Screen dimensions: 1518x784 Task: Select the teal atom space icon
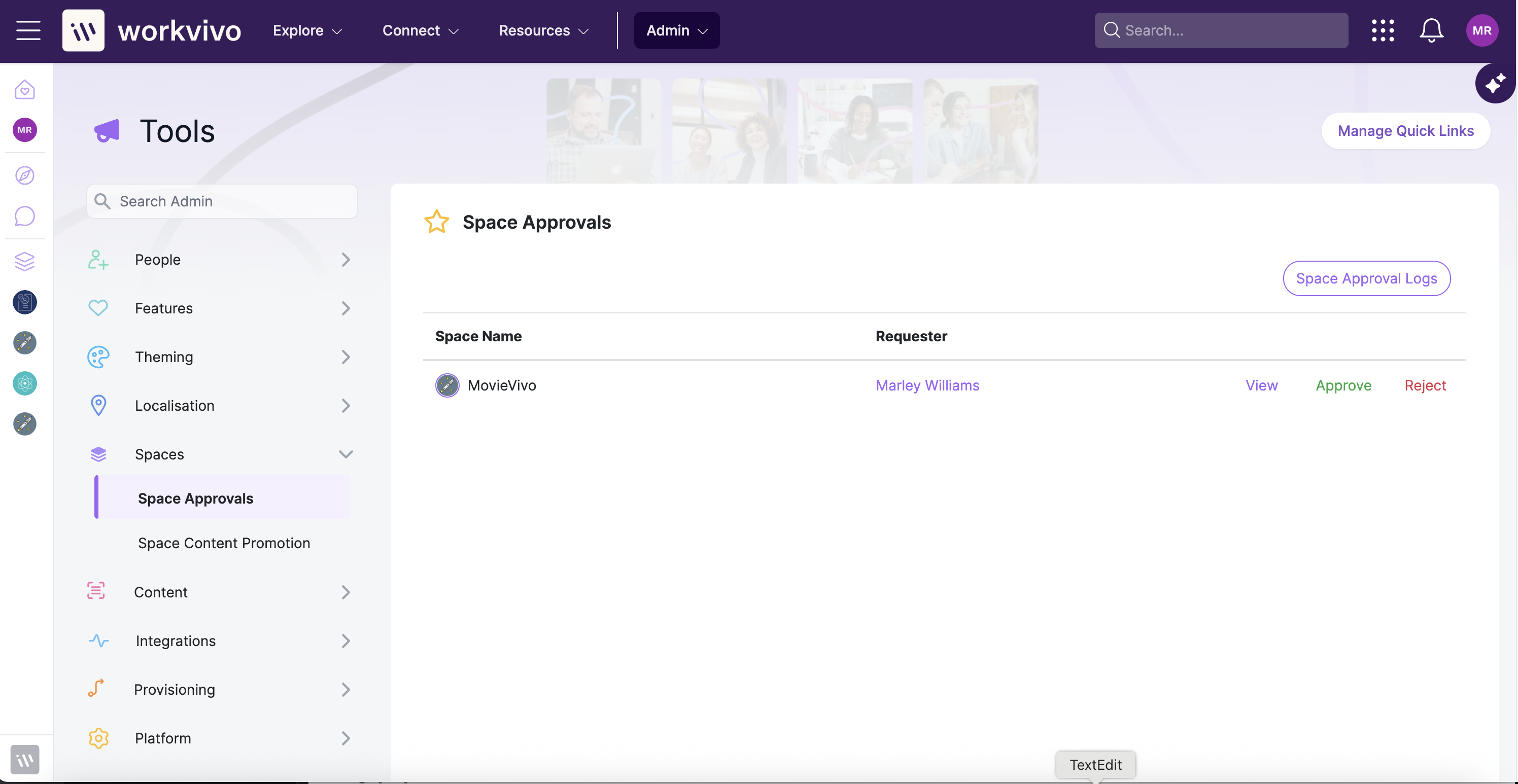(25, 383)
